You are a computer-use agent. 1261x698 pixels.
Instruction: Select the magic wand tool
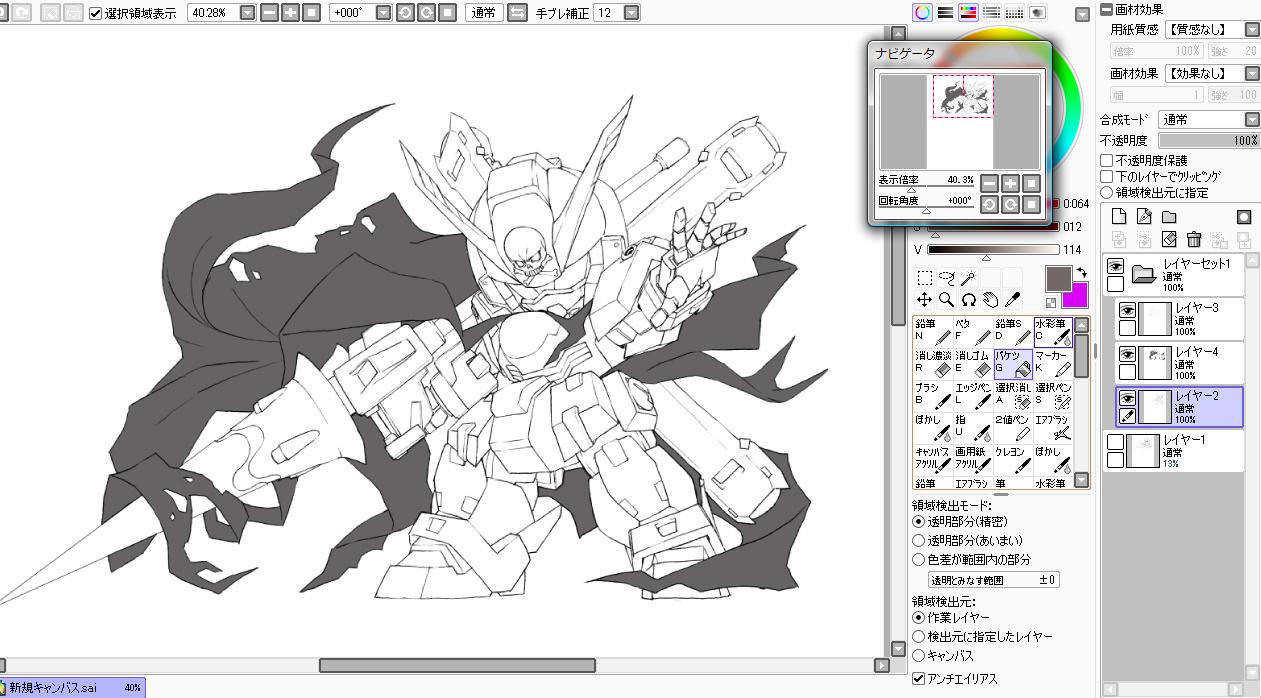[x=969, y=278]
